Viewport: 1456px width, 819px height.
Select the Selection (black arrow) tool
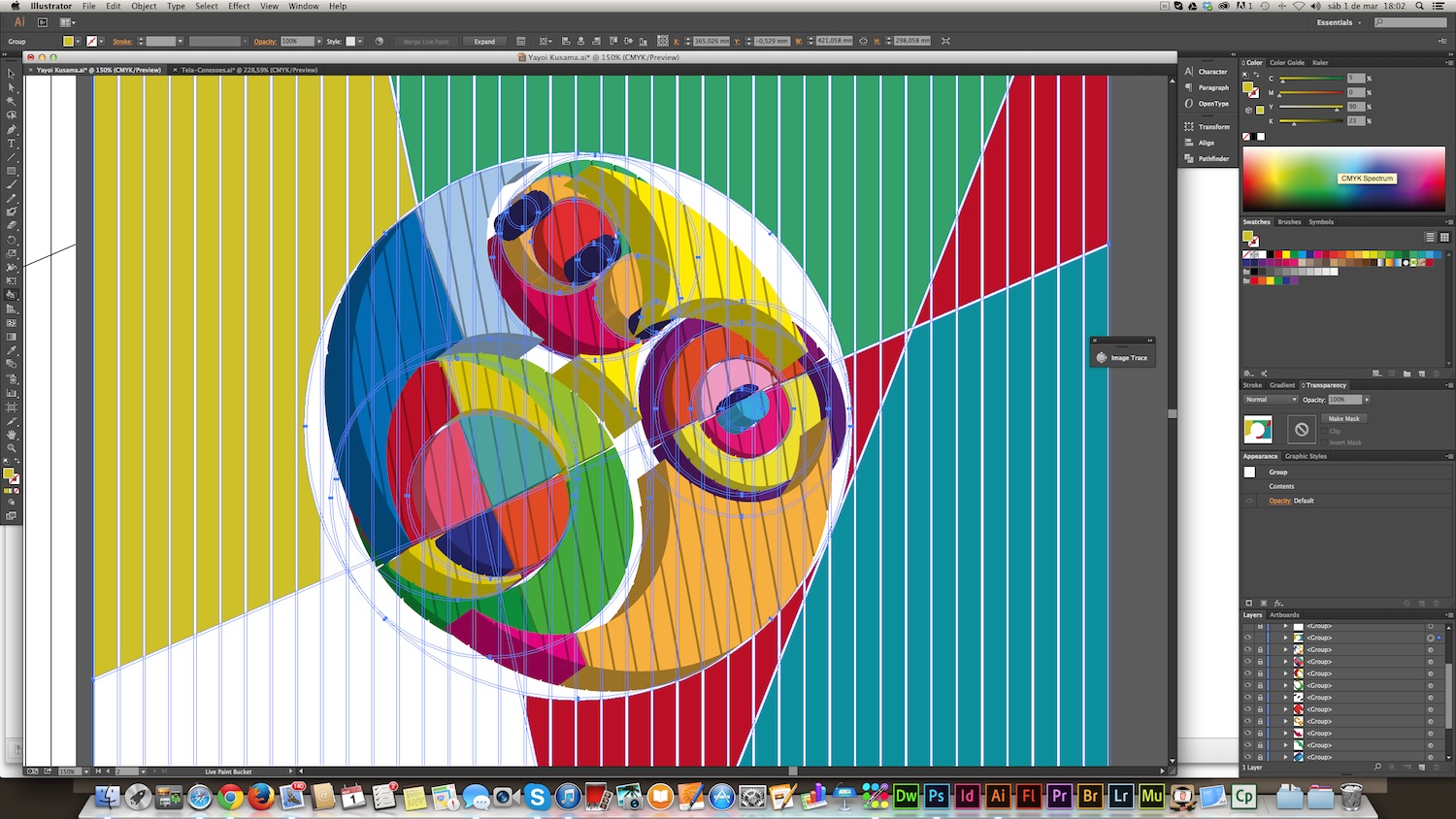(12, 74)
